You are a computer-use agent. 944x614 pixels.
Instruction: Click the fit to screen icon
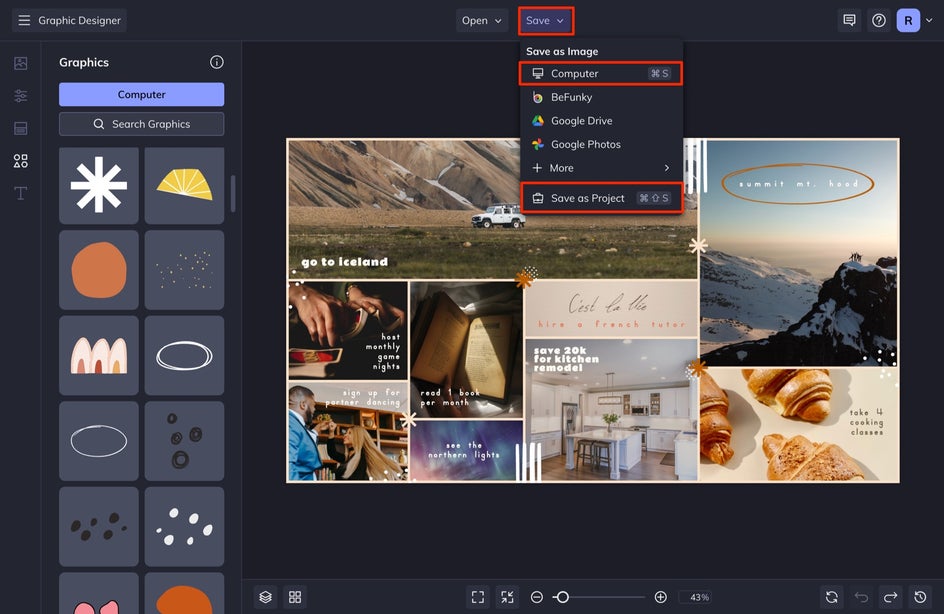[478, 597]
